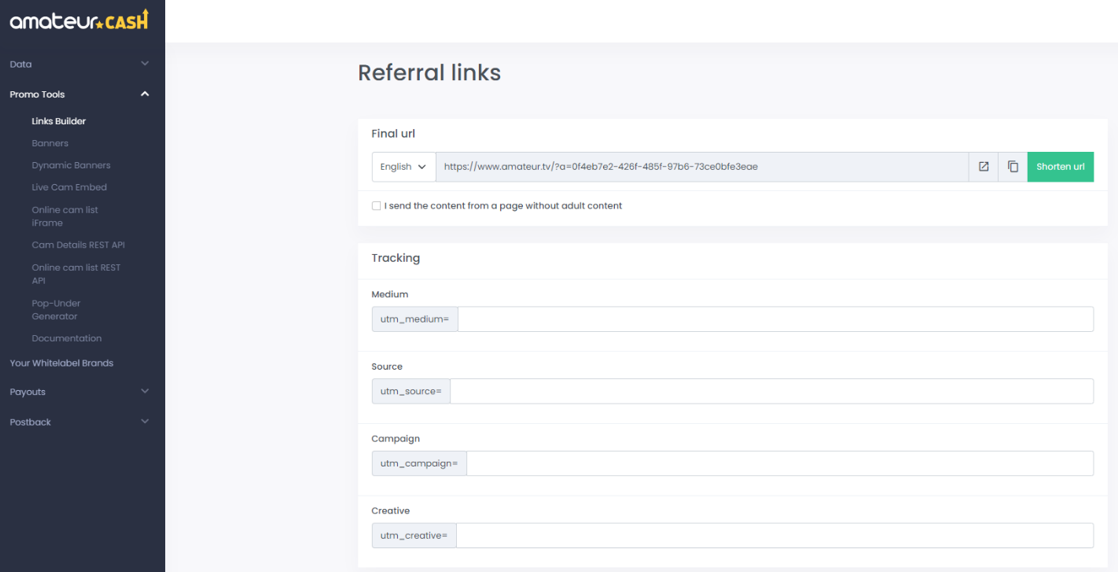This screenshot has height=572, width=1120.
Task: Focus the utm_campaign input field
Action: 780,463
